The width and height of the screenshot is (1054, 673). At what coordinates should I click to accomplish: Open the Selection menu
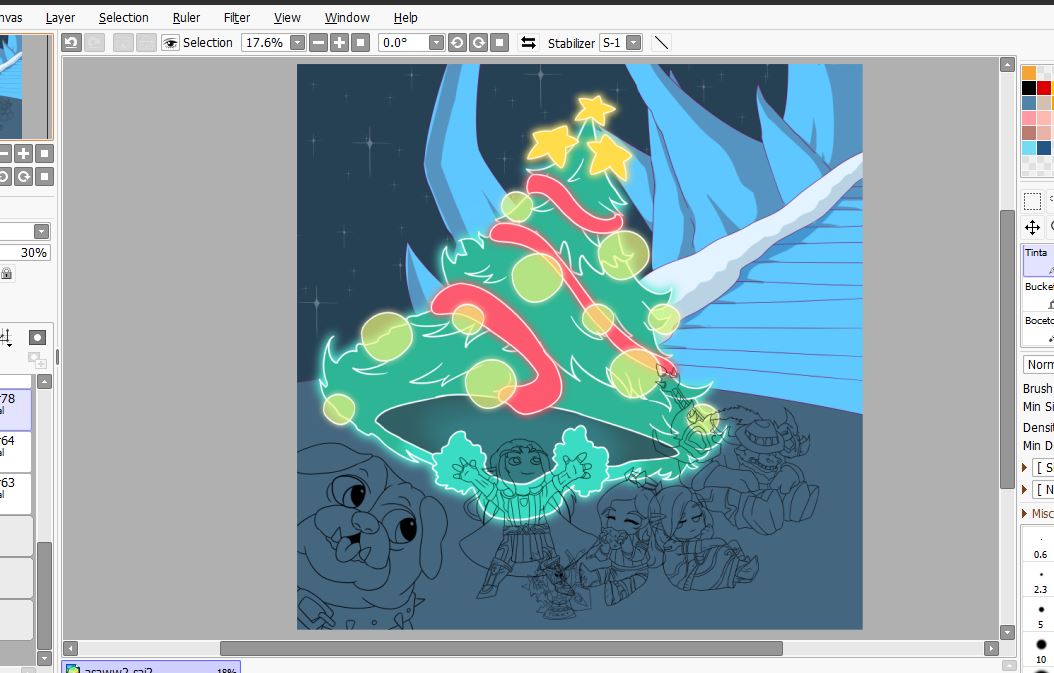124,17
